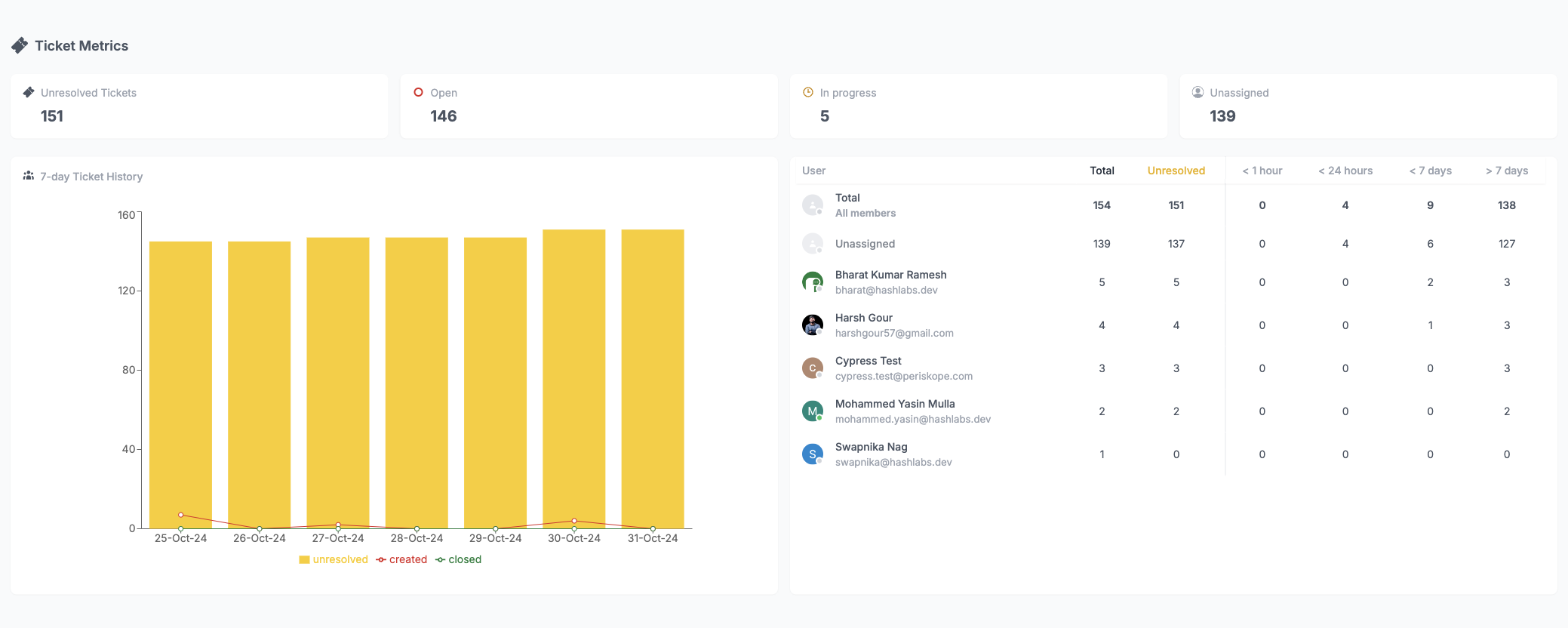Click the 127 value in Unassigned row
The height and width of the screenshot is (628, 1568).
(1507, 244)
